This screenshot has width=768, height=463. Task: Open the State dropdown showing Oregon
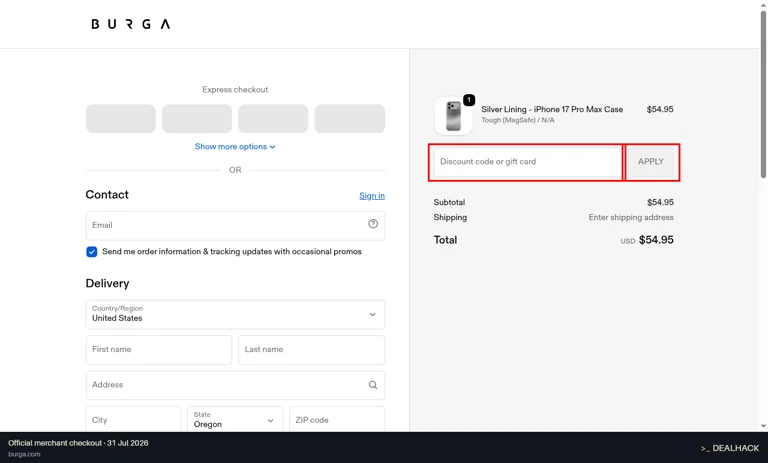pyautogui.click(x=235, y=420)
